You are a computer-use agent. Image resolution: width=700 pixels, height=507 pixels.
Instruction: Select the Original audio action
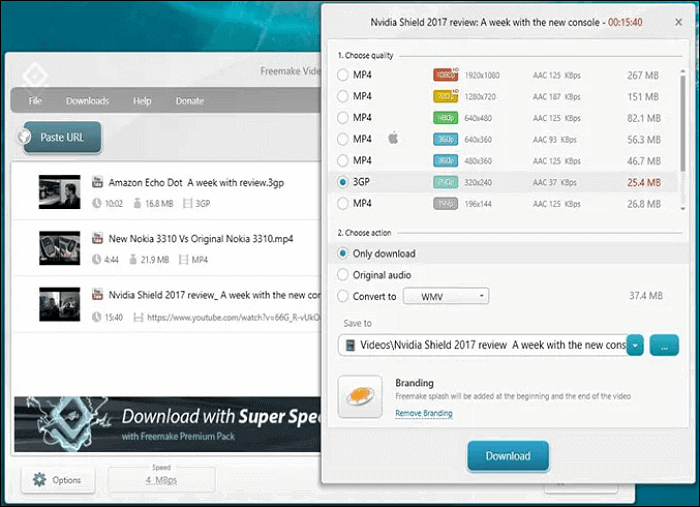point(344,275)
